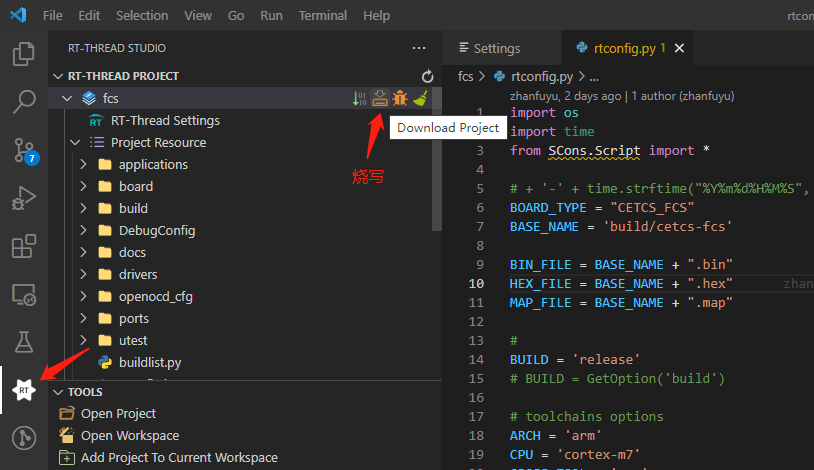Click the project tree vertical scrollbar
814x470 pixels.
[437, 159]
